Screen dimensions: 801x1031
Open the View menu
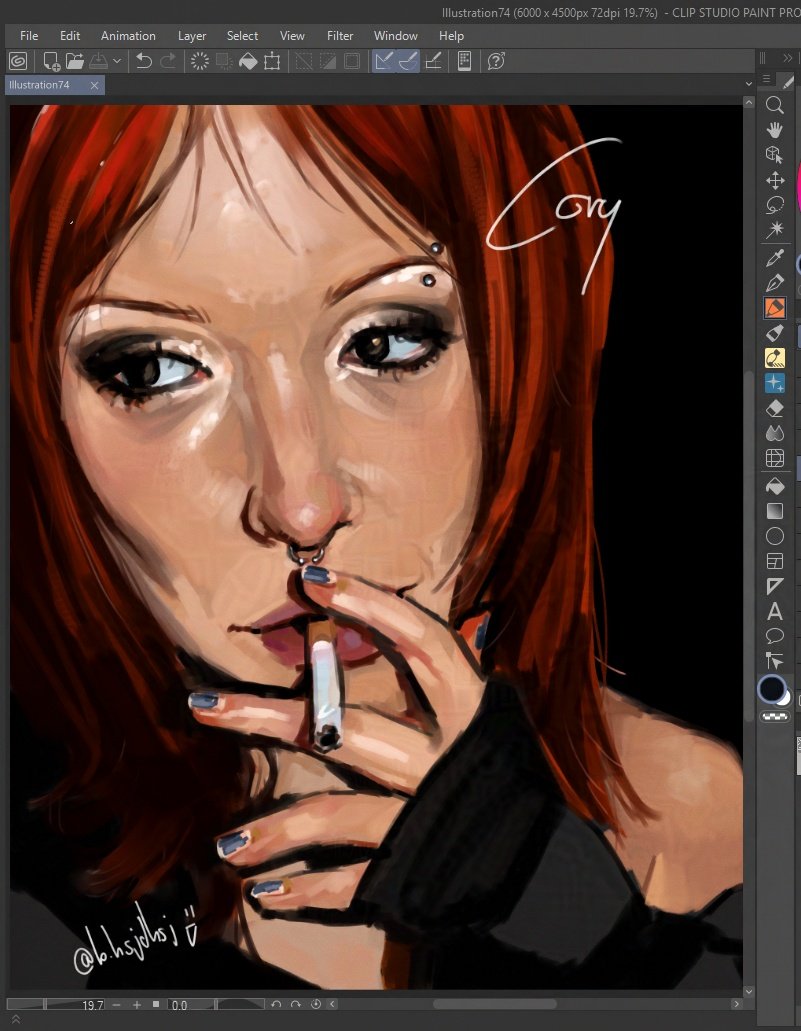(292, 36)
